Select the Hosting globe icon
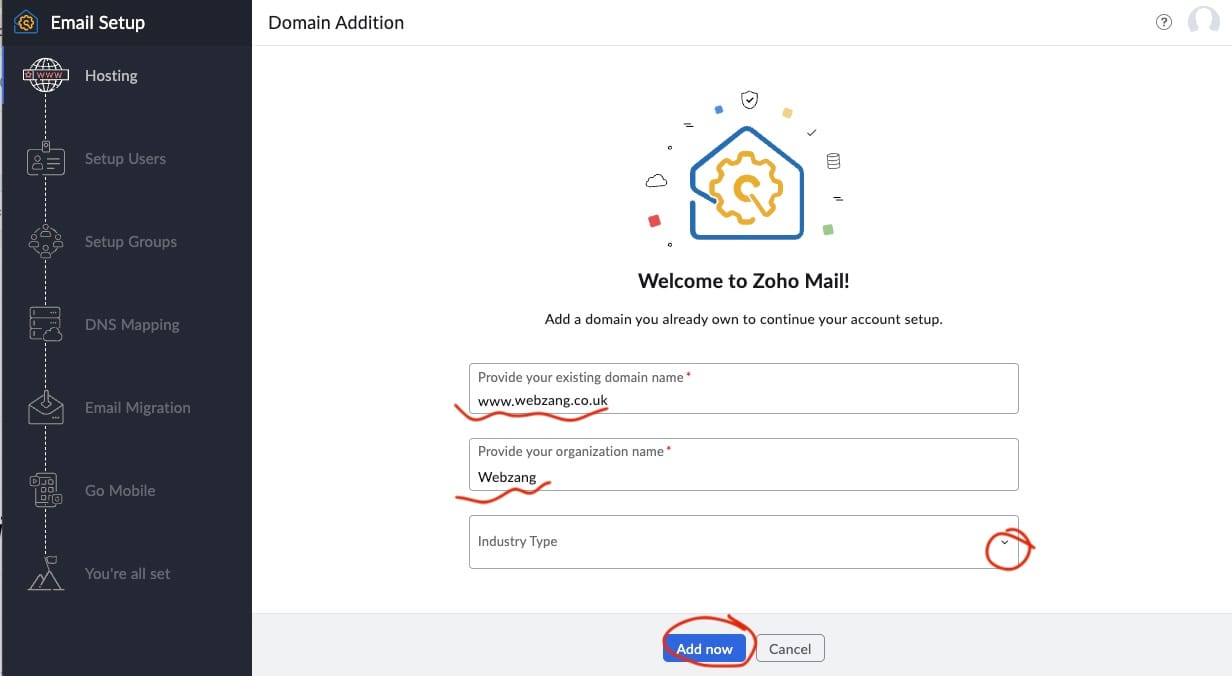 point(46,76)
